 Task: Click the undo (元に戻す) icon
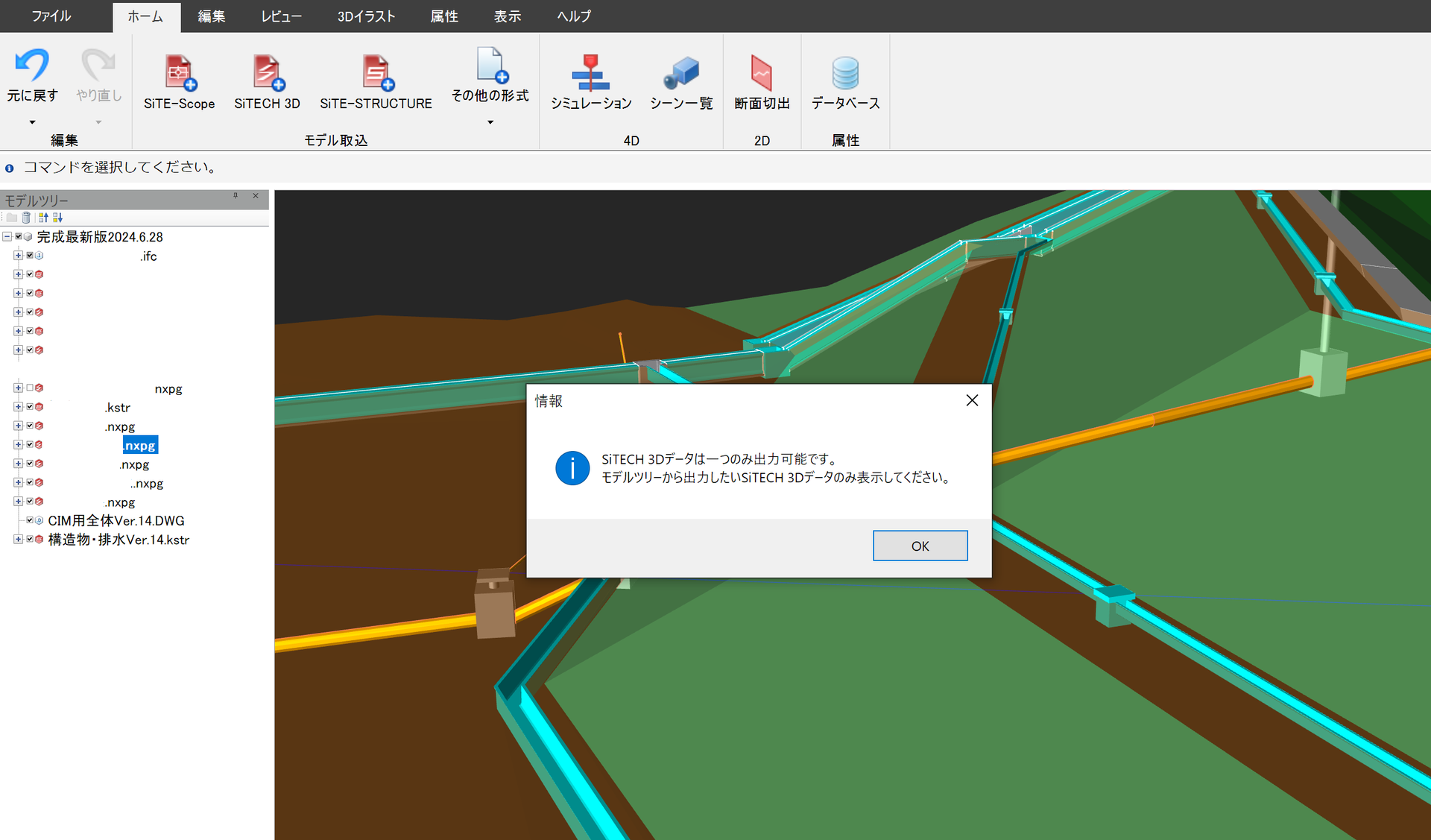[32, 66]
